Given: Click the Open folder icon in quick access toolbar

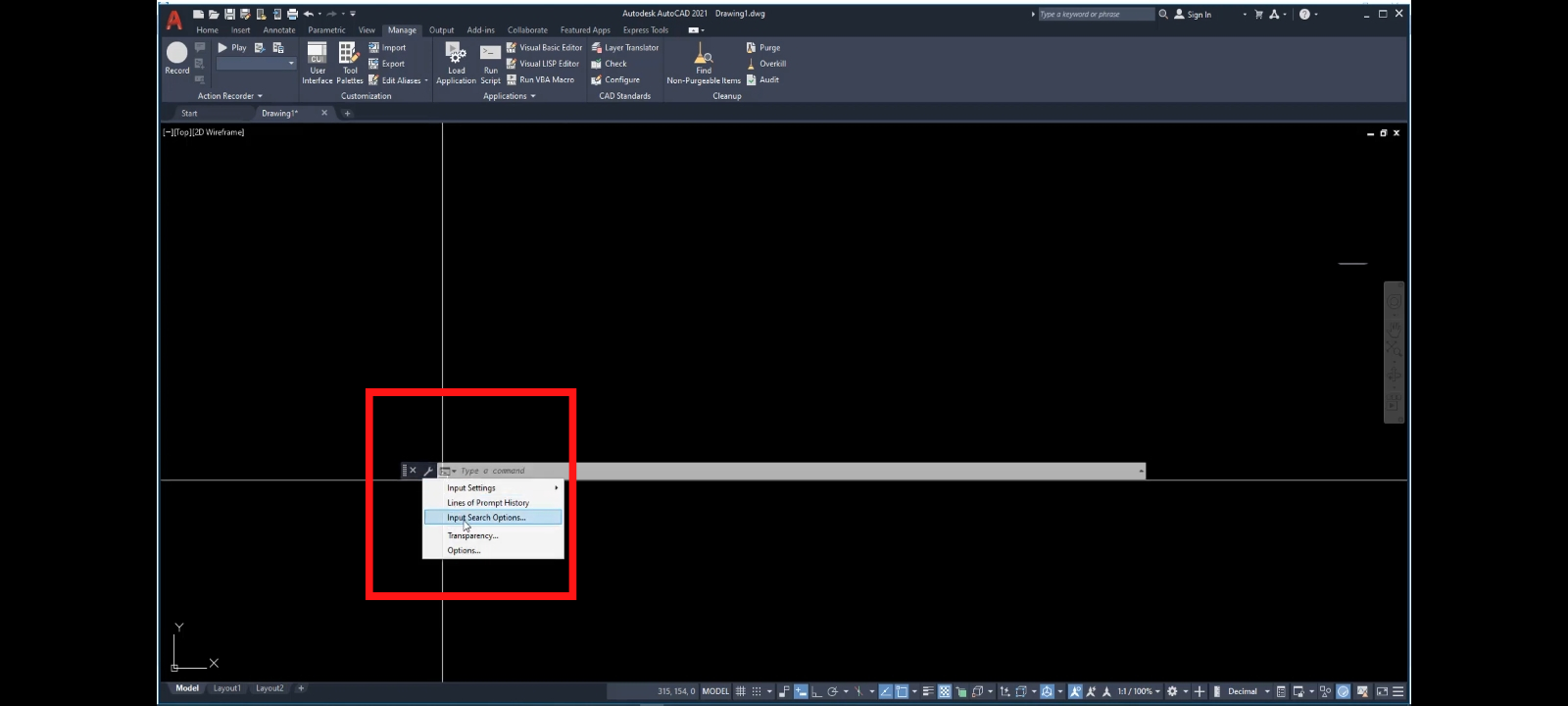Looking at the screenshot, I should [x=214, y=14].
